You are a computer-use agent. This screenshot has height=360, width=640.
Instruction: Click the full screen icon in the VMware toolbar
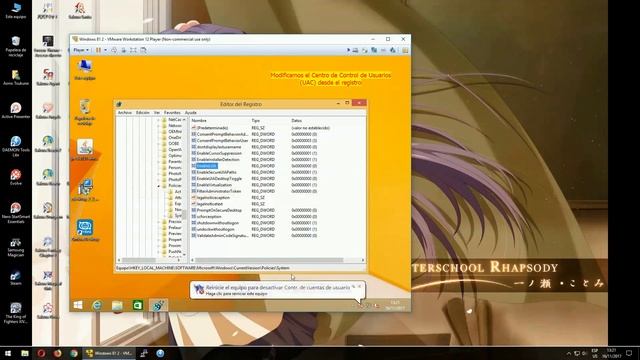[x=133, y=50]
